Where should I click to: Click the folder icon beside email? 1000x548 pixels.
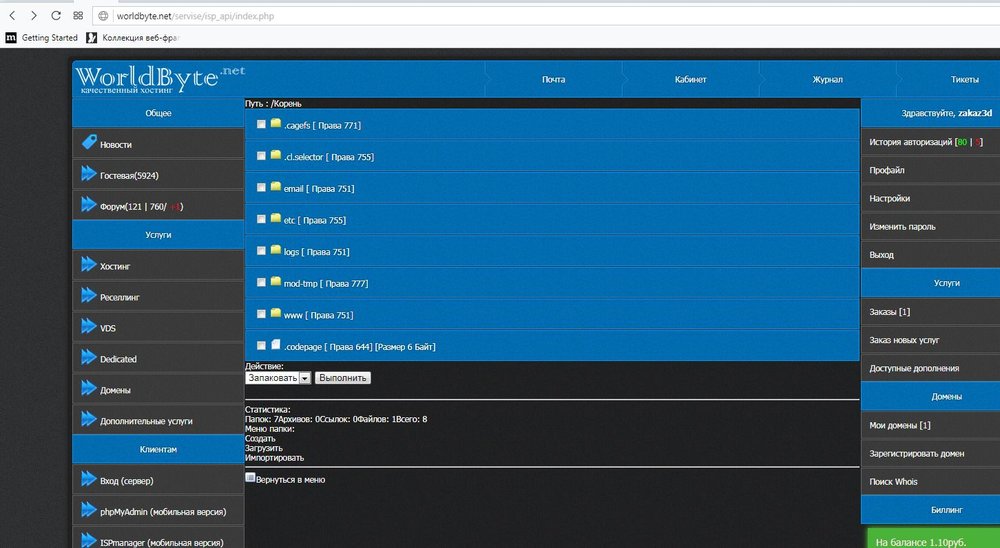pos(275,187)
